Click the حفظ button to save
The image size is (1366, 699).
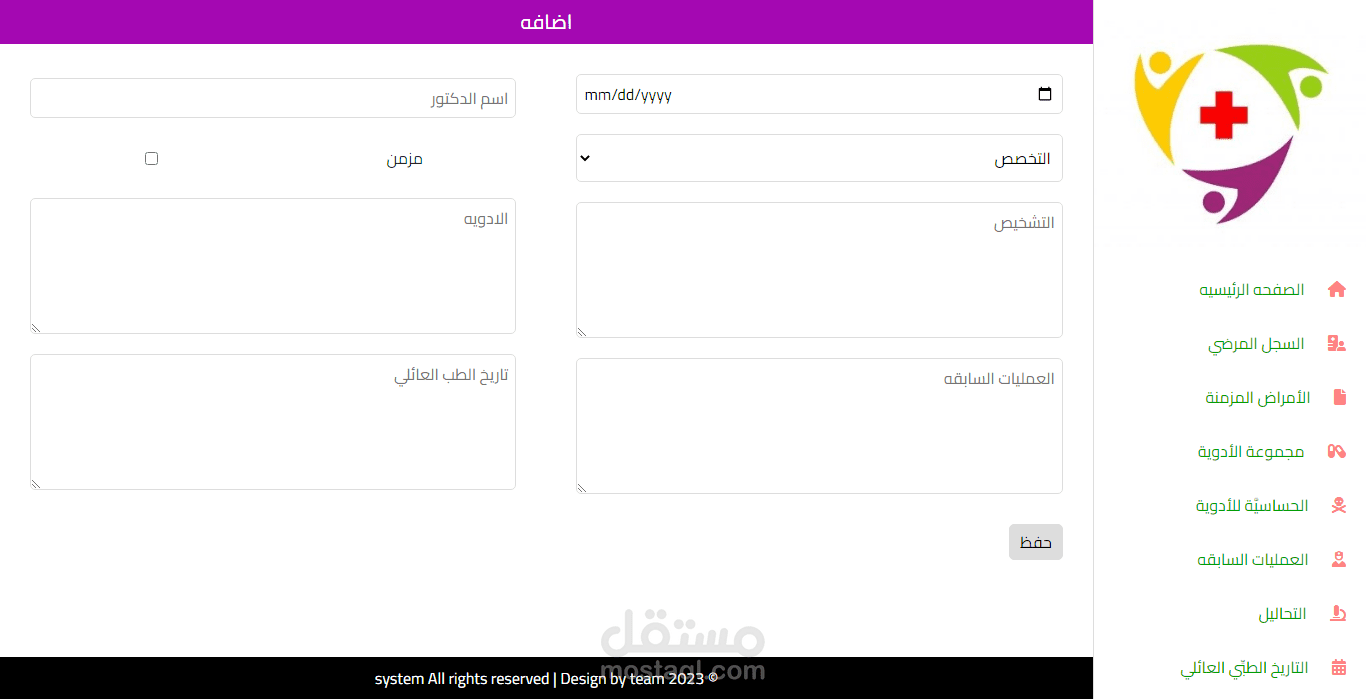click(x=1035, y=541)
